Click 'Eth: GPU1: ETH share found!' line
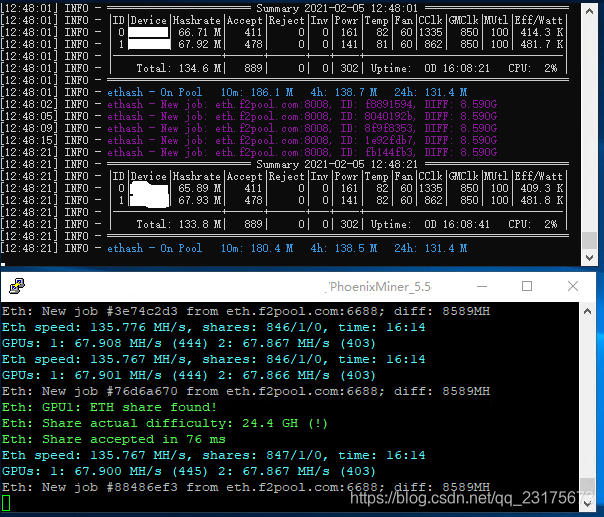 click(x=109, y=407)
